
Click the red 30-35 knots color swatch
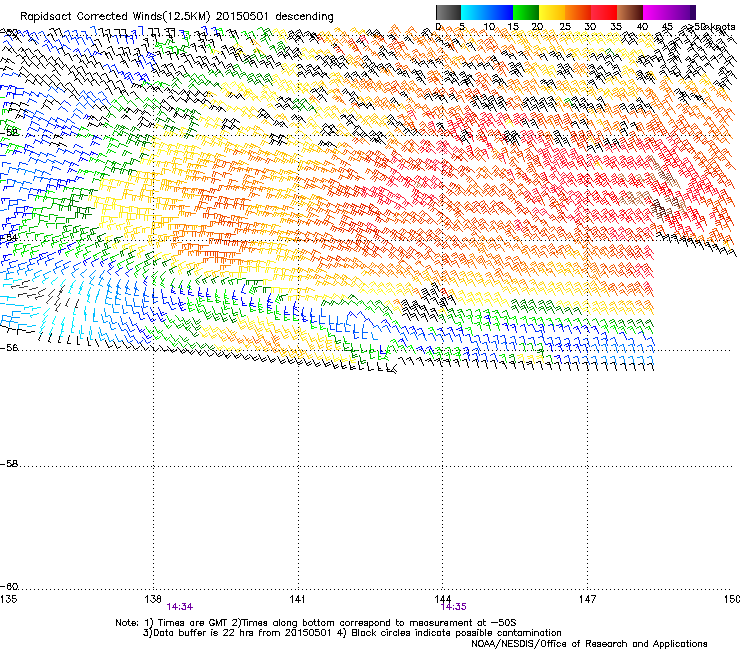(604, 12)
